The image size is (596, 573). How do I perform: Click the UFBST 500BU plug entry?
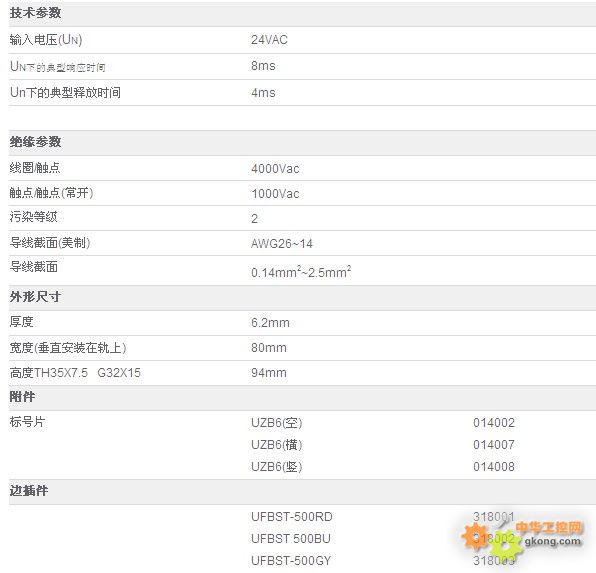click(x=291, y=539)
